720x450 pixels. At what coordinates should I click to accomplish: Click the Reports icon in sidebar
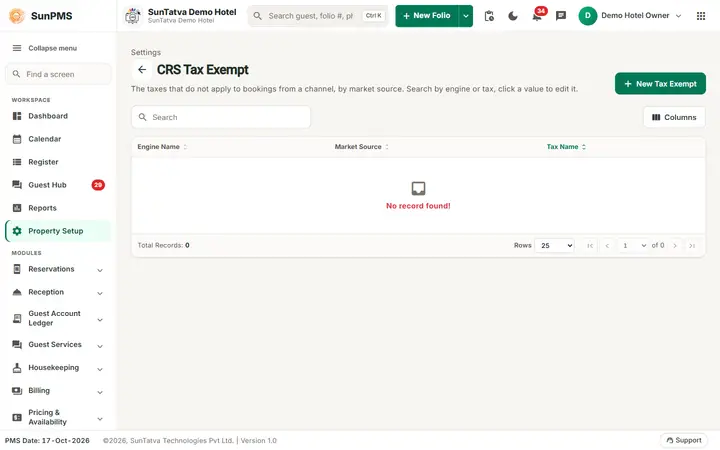click(17, 208)
